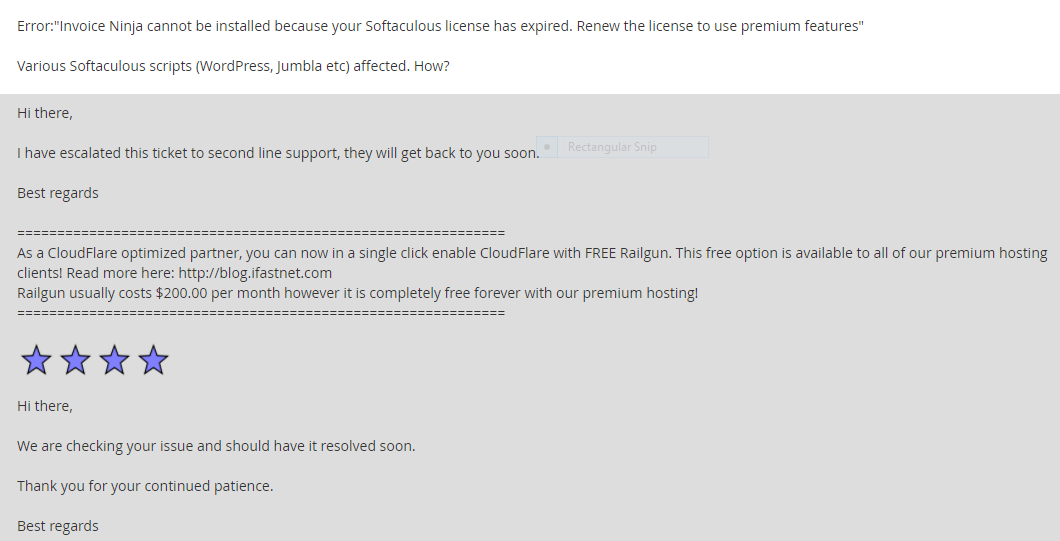Select the second rating star
Screen dimensions: 1060x541
click(x=76, y=360)
